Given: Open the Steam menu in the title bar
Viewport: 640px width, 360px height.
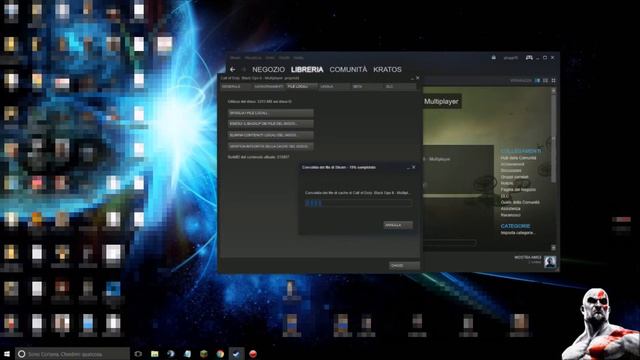Looking at the screenshot, I should (x=235, y=58).
